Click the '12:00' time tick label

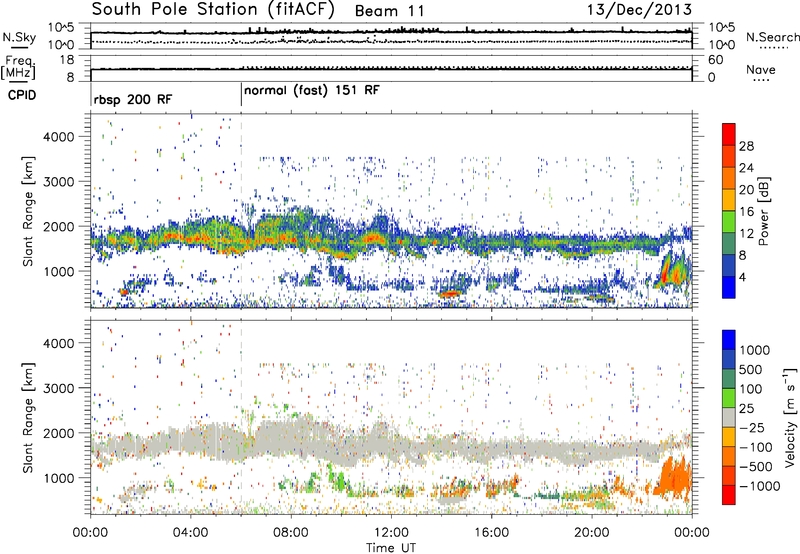[391, 533]
